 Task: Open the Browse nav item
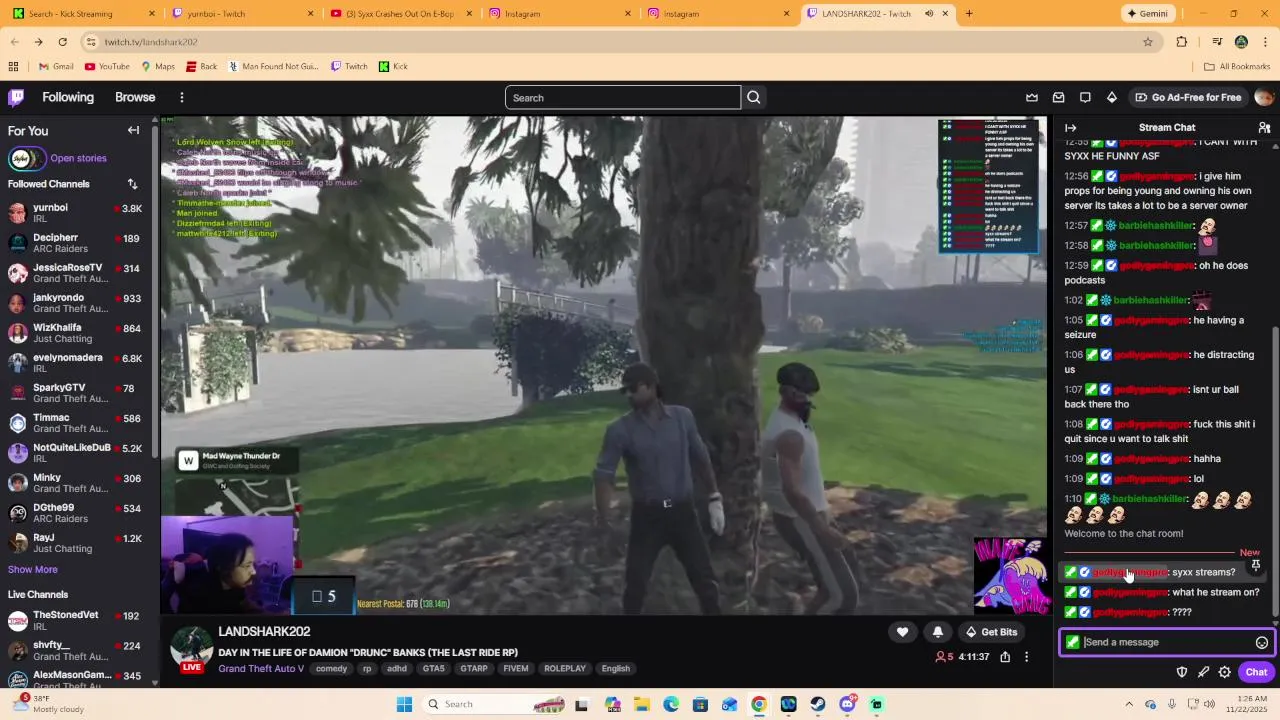pos(135,97)
